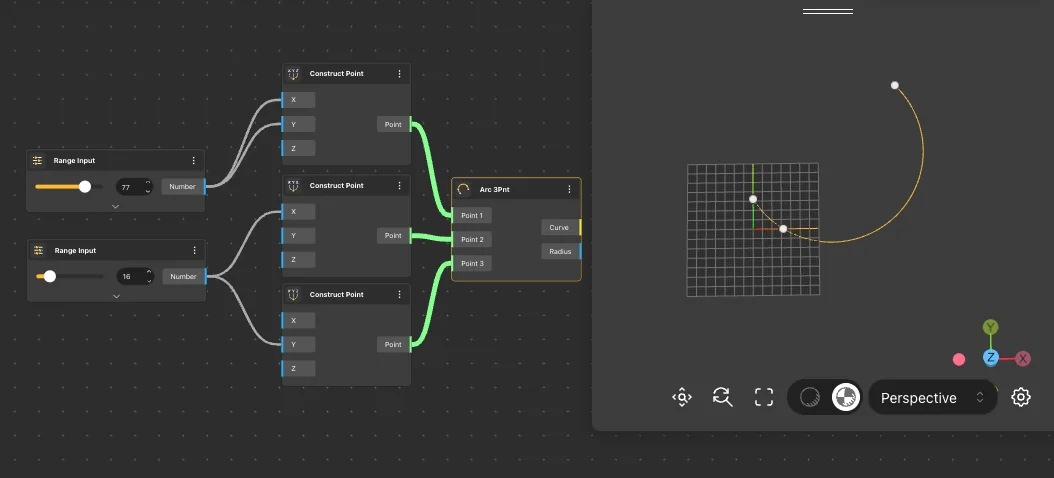
Task: Expand the bottom Range Input chevron
Action: click(116, 296)
